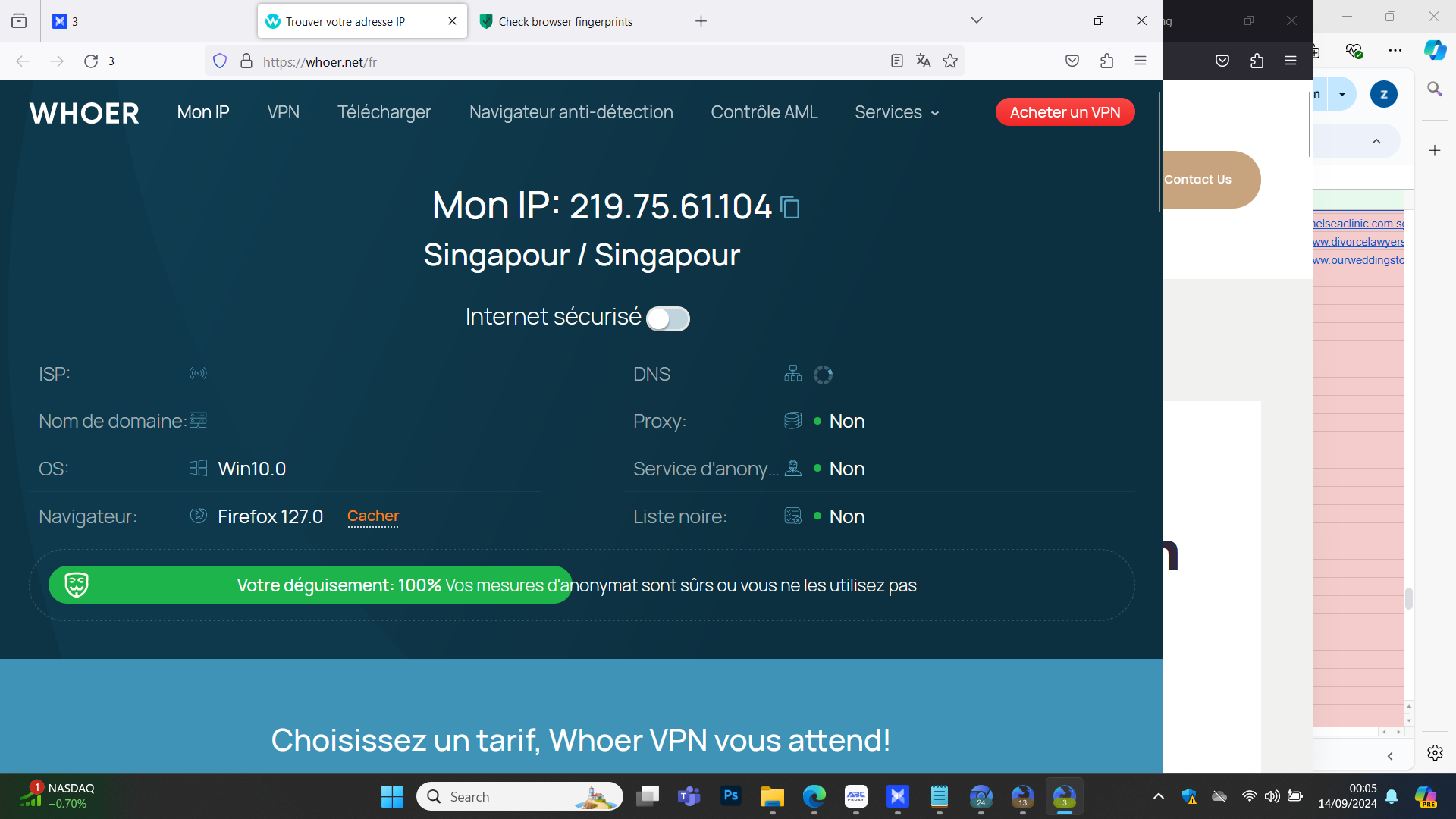Open the dropdown arrow beside the Z avatar
The width and height of the screenshot is (1456, 819).
tap(1342, 95)
